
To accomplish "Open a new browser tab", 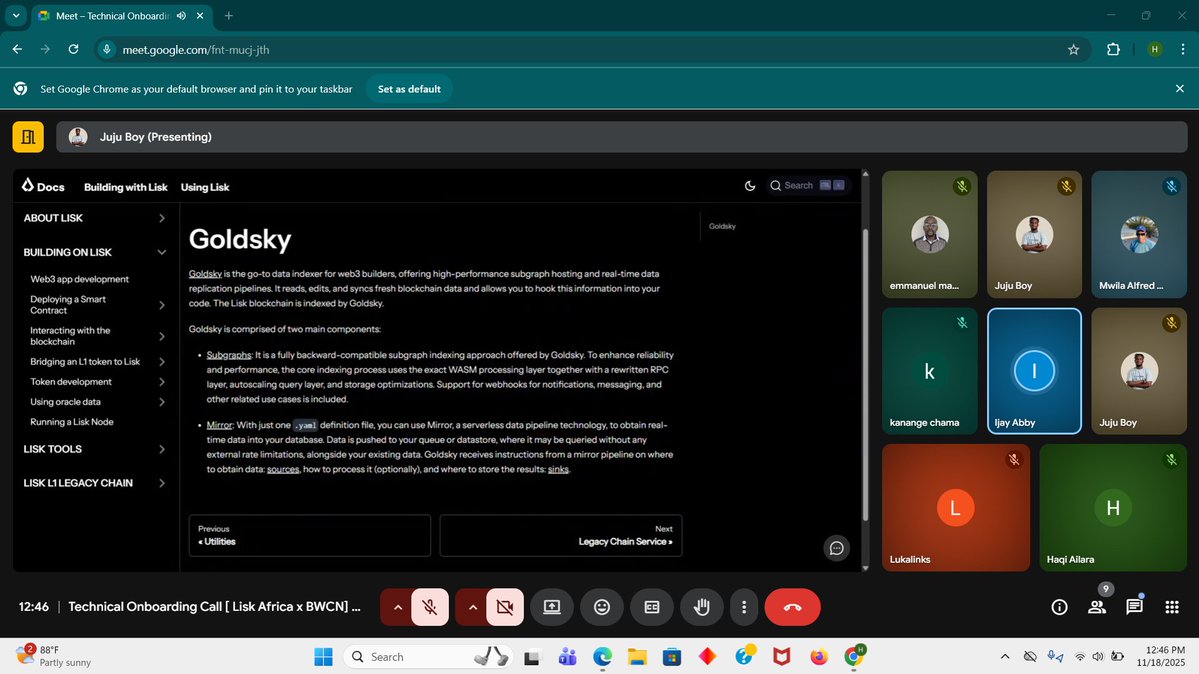I will pos(229,15).
